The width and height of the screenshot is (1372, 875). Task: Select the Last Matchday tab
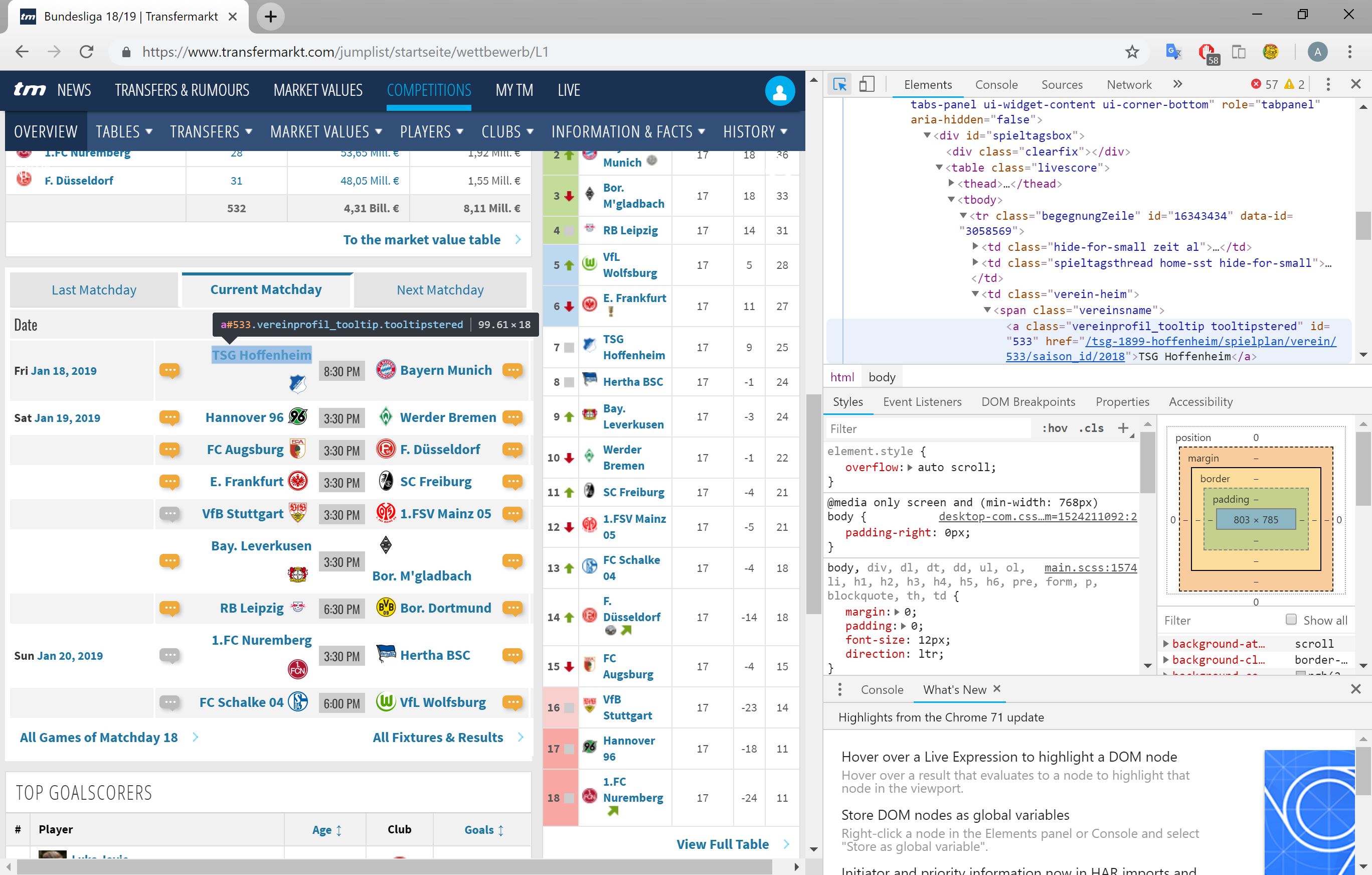(94, 289)
